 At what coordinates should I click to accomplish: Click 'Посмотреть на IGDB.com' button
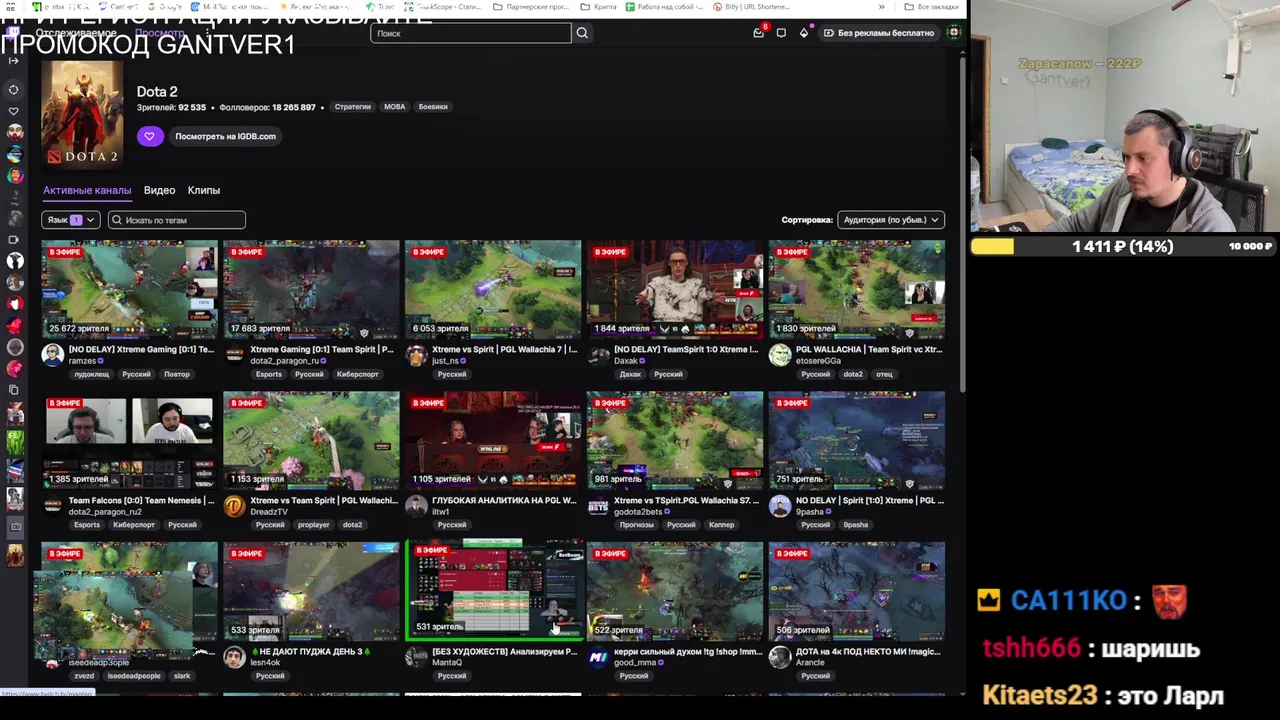(225, 136)
